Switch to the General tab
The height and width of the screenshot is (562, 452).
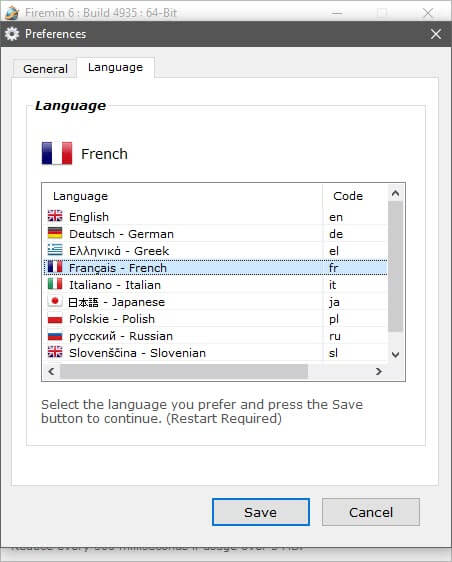click(x=45, y=68)
